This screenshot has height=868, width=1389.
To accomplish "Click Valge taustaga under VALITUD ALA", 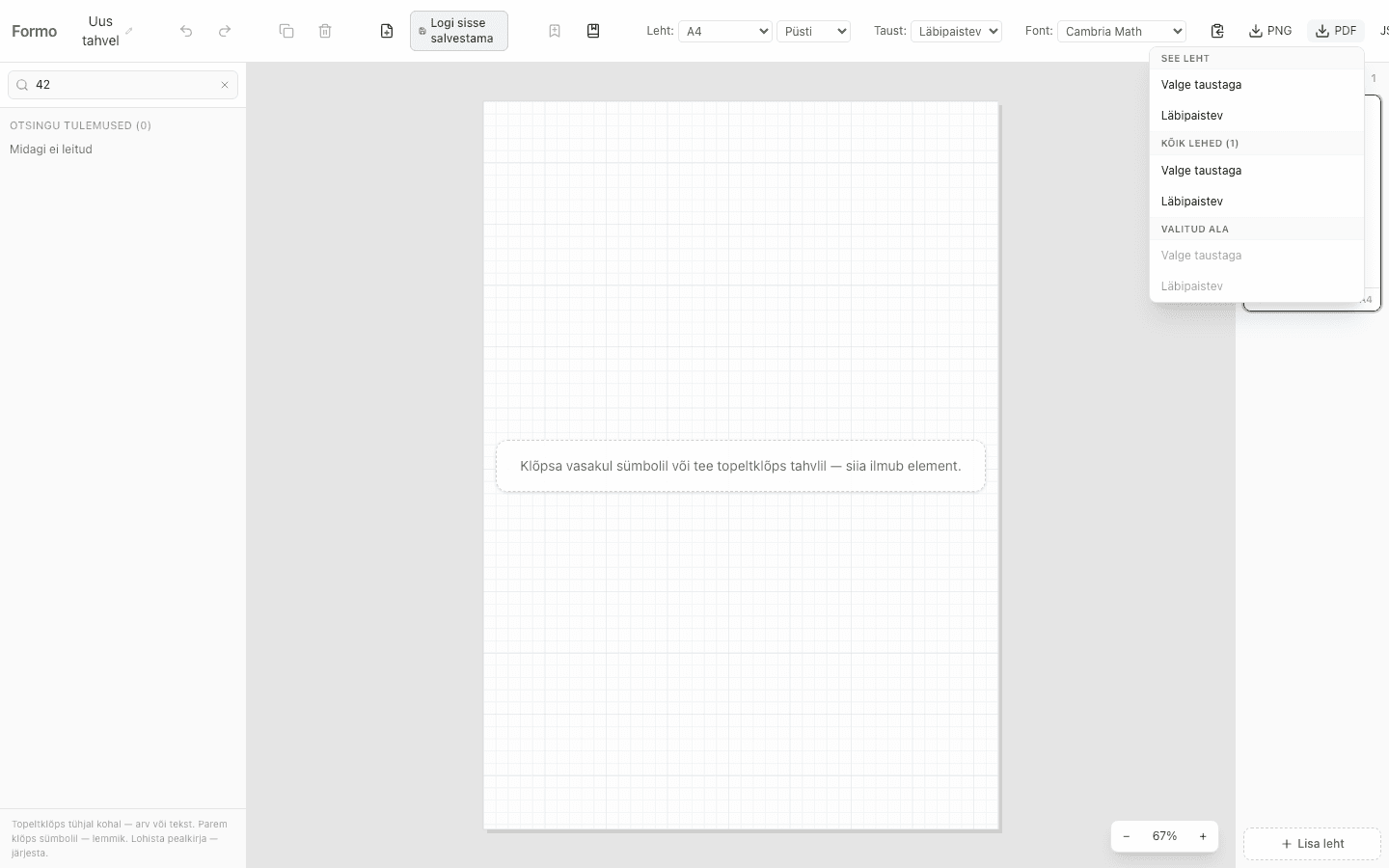I will point(1257,256).
